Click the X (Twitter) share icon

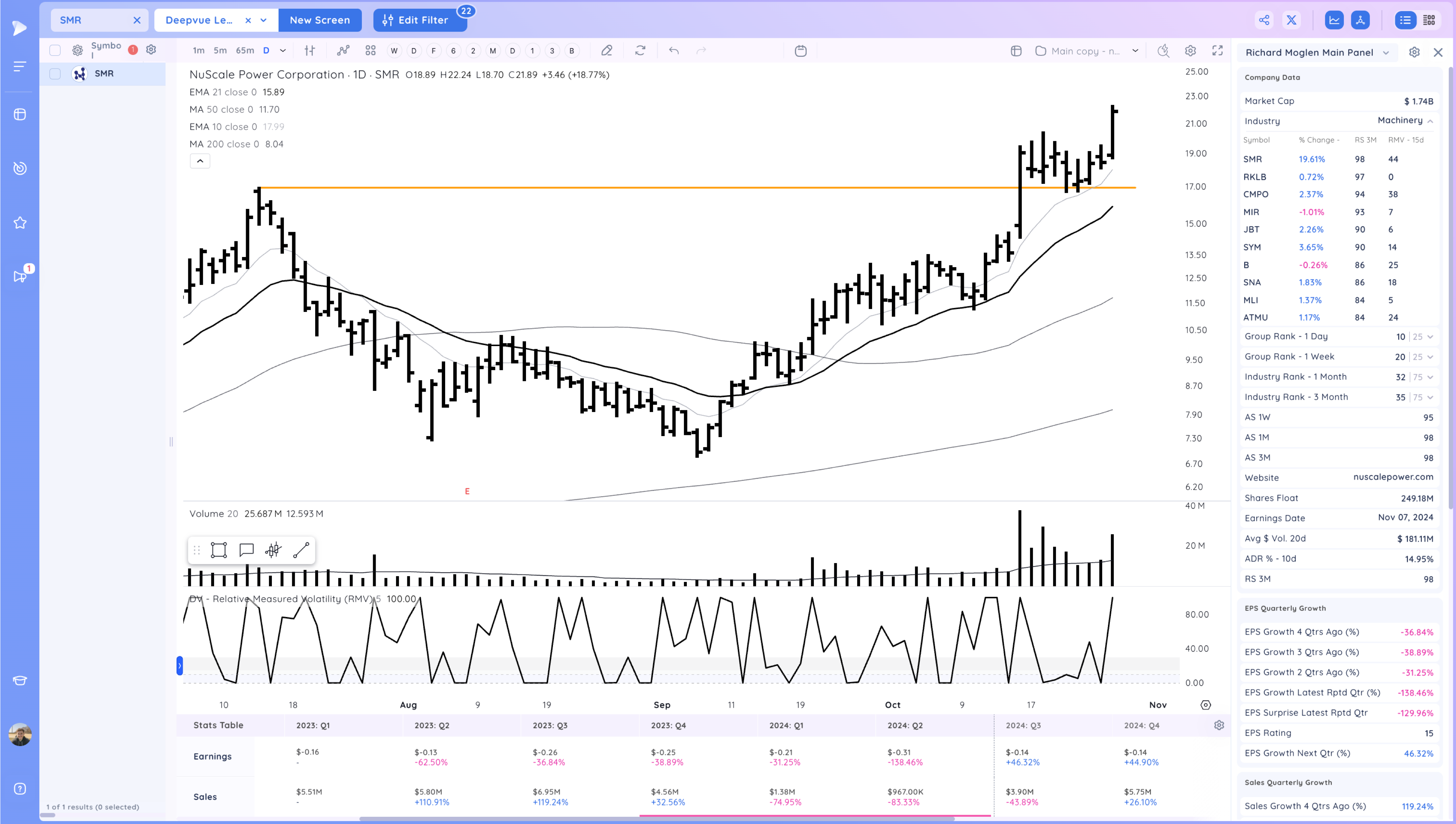pyautogui.click(x=1291, y=20)
